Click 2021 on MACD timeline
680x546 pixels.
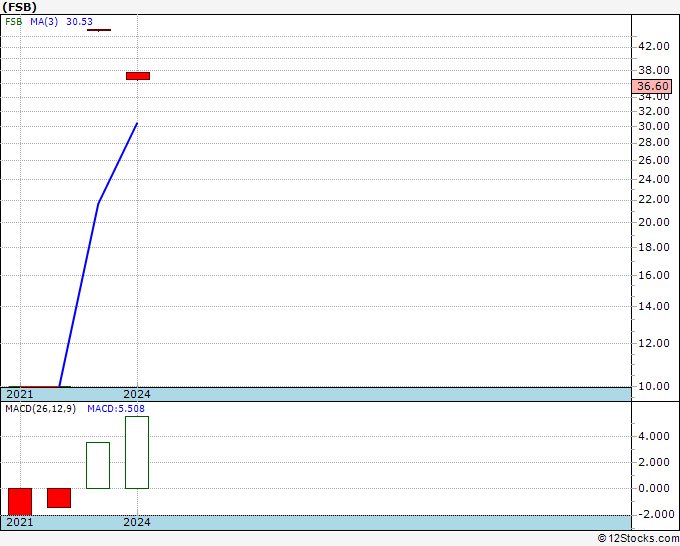click(x=20, y=522)
